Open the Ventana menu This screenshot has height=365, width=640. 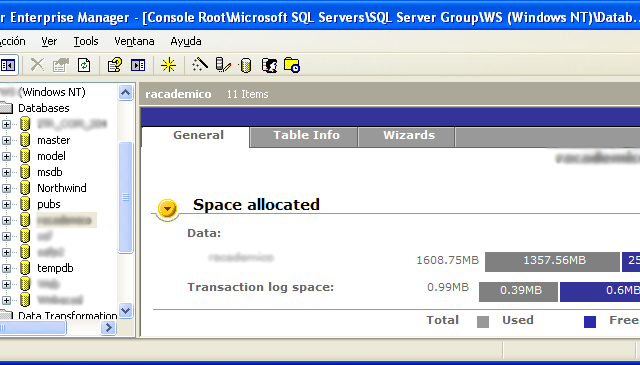click(x=134, y=41)
